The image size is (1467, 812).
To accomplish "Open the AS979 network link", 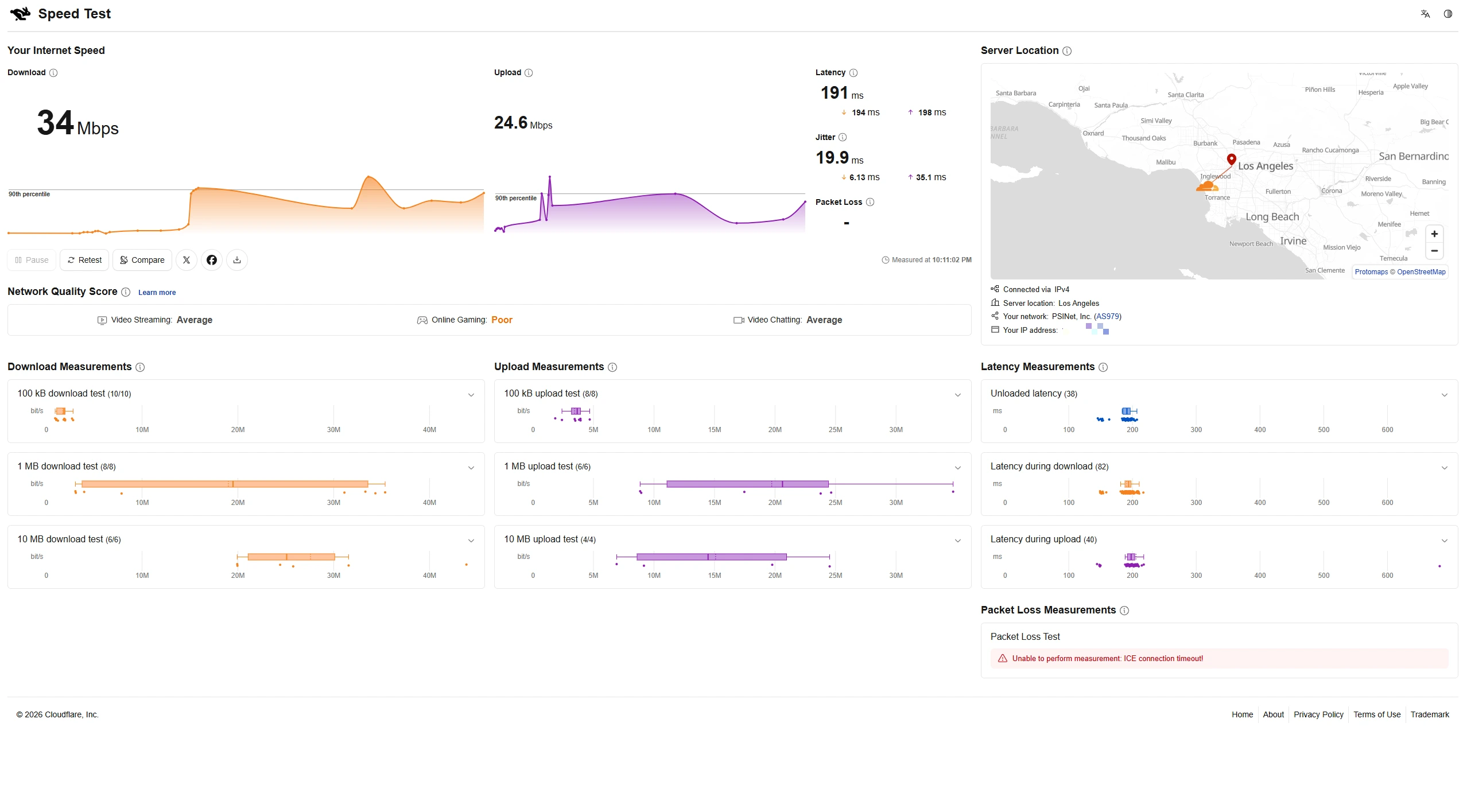I will pos(1108,316).
